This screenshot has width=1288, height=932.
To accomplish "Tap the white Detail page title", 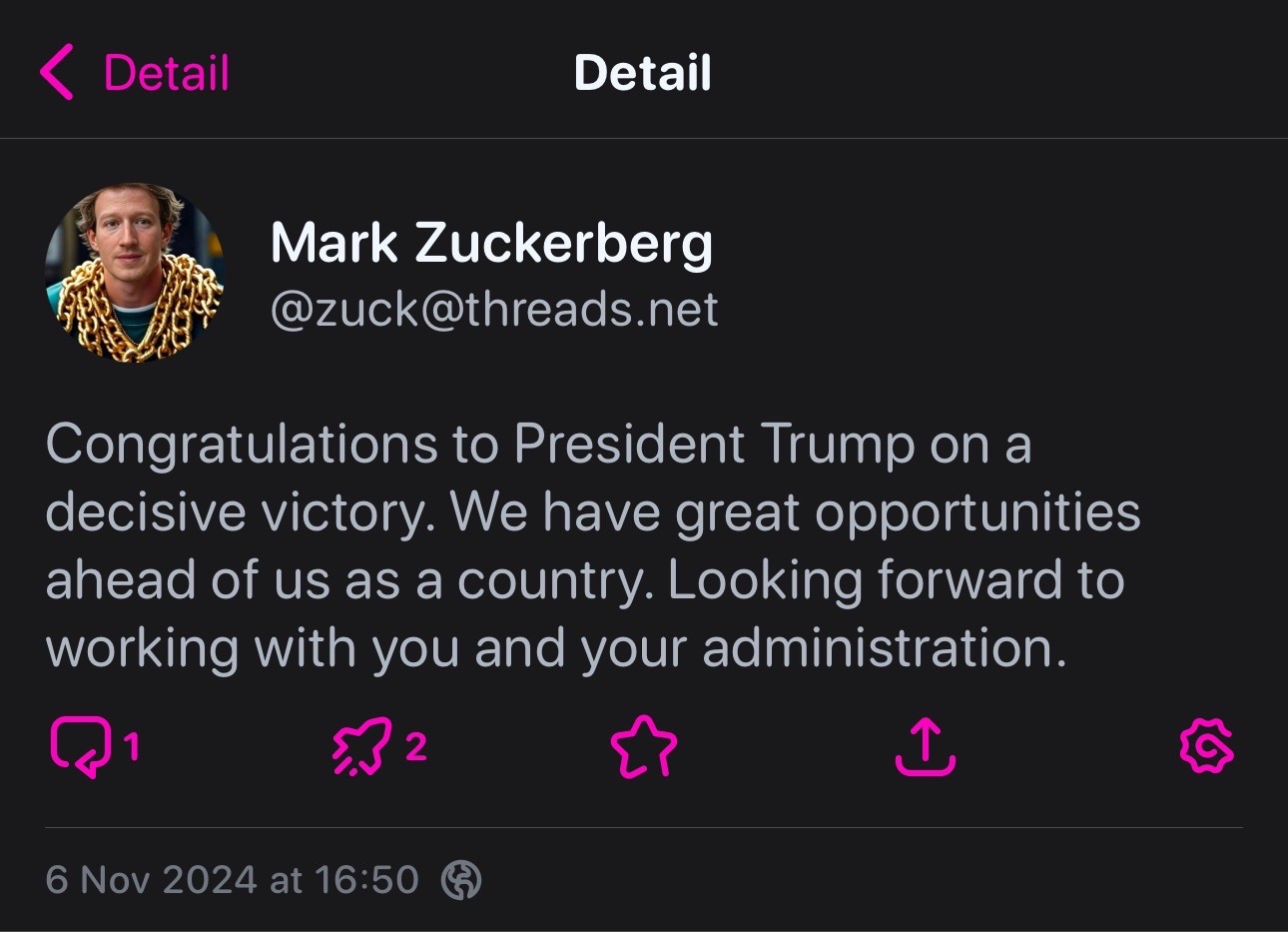I will [642, 73].
